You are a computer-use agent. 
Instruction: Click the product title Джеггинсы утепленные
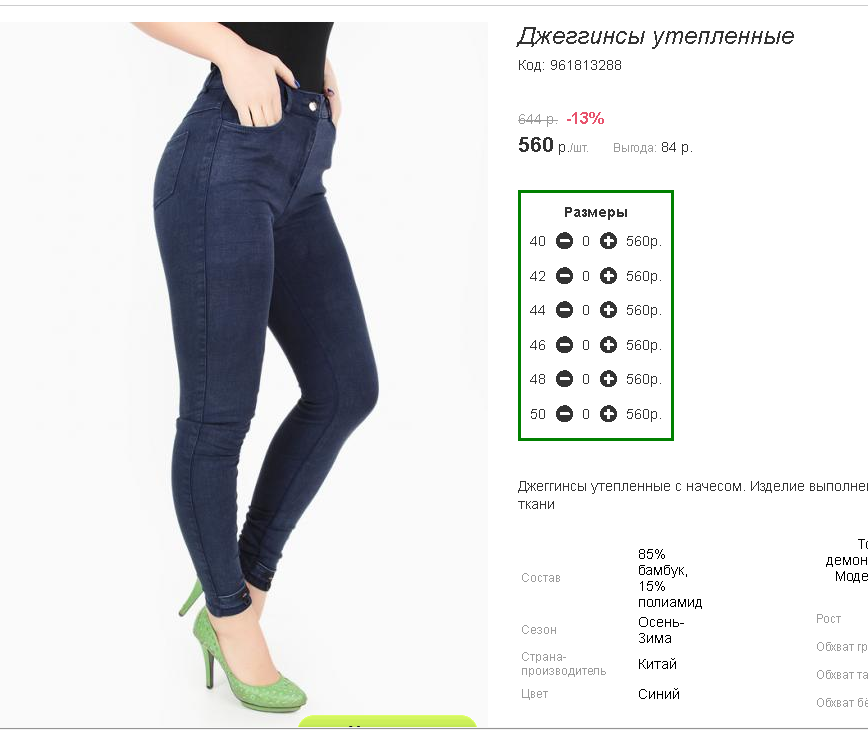coord(655,37)
